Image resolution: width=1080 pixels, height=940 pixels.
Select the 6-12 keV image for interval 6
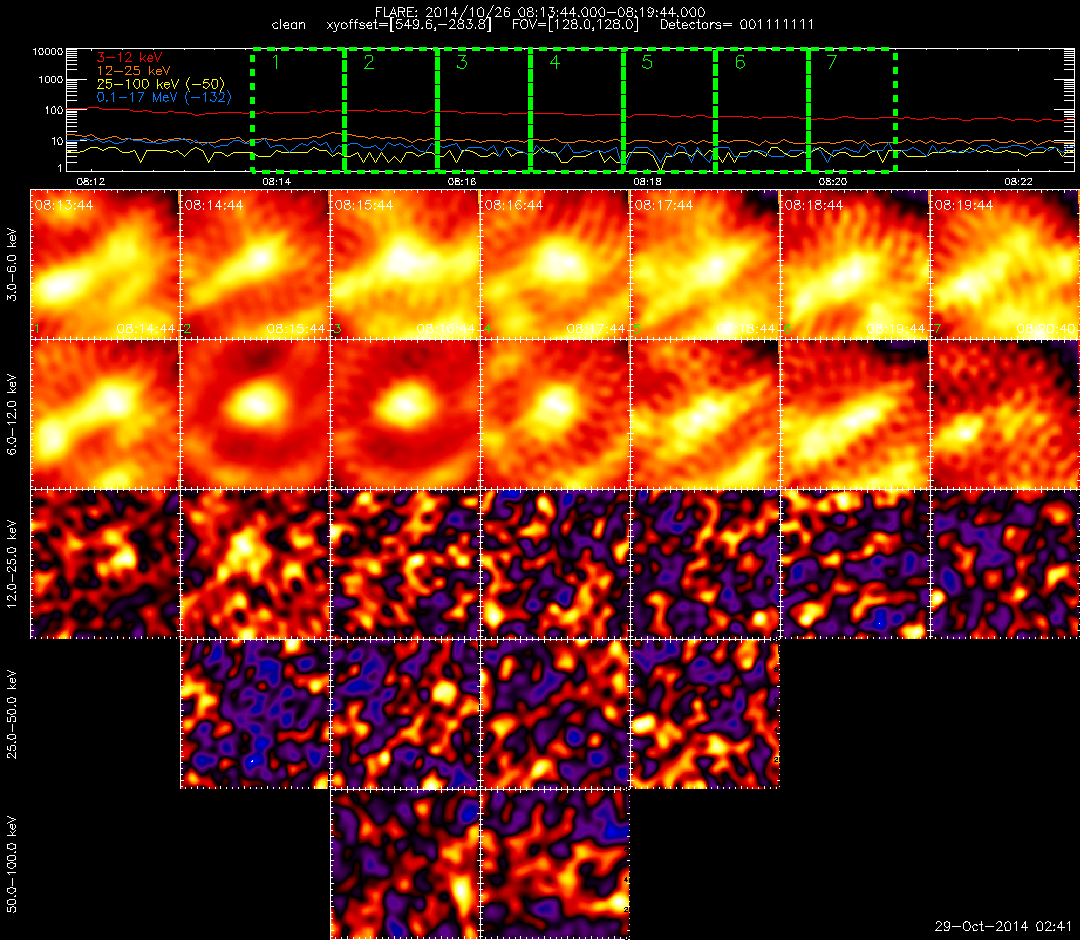coord(855,415)
